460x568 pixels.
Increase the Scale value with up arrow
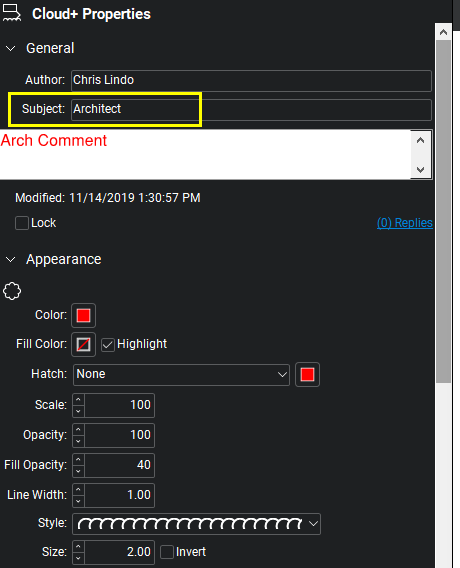click(78, 399)
